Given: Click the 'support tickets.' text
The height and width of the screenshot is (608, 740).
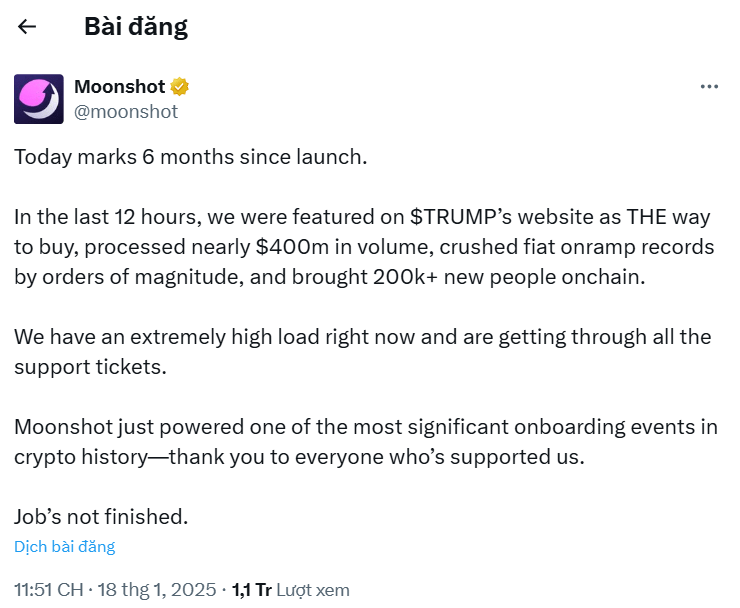Looking at the screenshot, I should (90, 367).
